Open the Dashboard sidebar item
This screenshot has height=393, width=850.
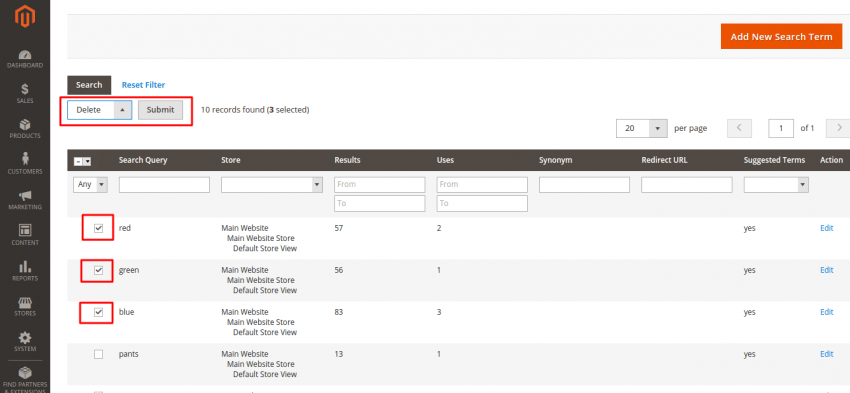tap(24, 59)
